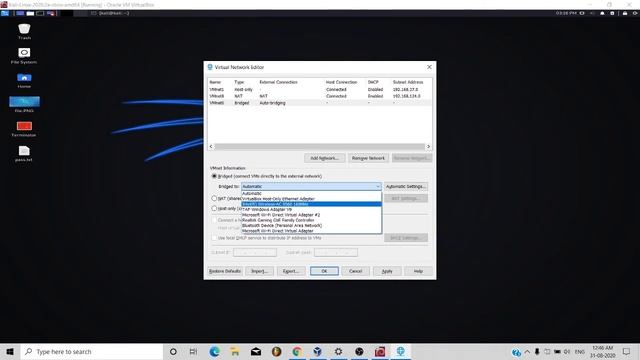This screenshot has width=640, height=360.
Task: Click the Remove Network button
Action: click(x=368, y=158)
